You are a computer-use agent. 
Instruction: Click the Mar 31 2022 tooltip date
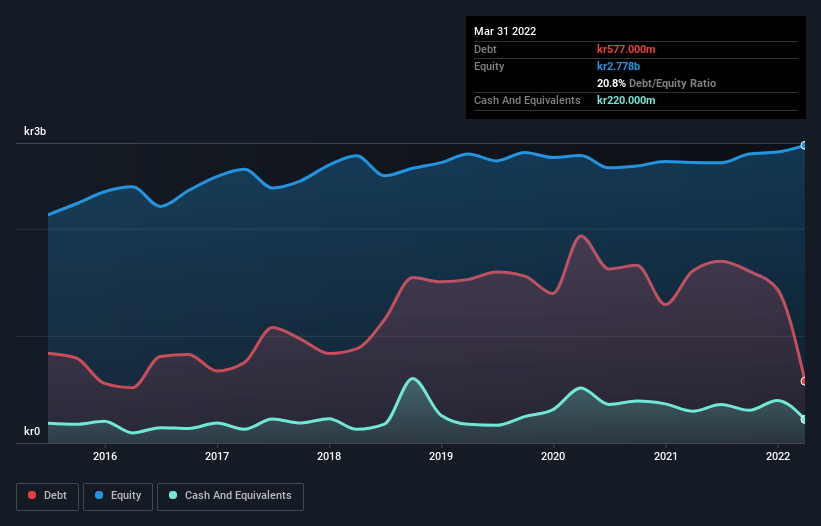coord(505,31)
